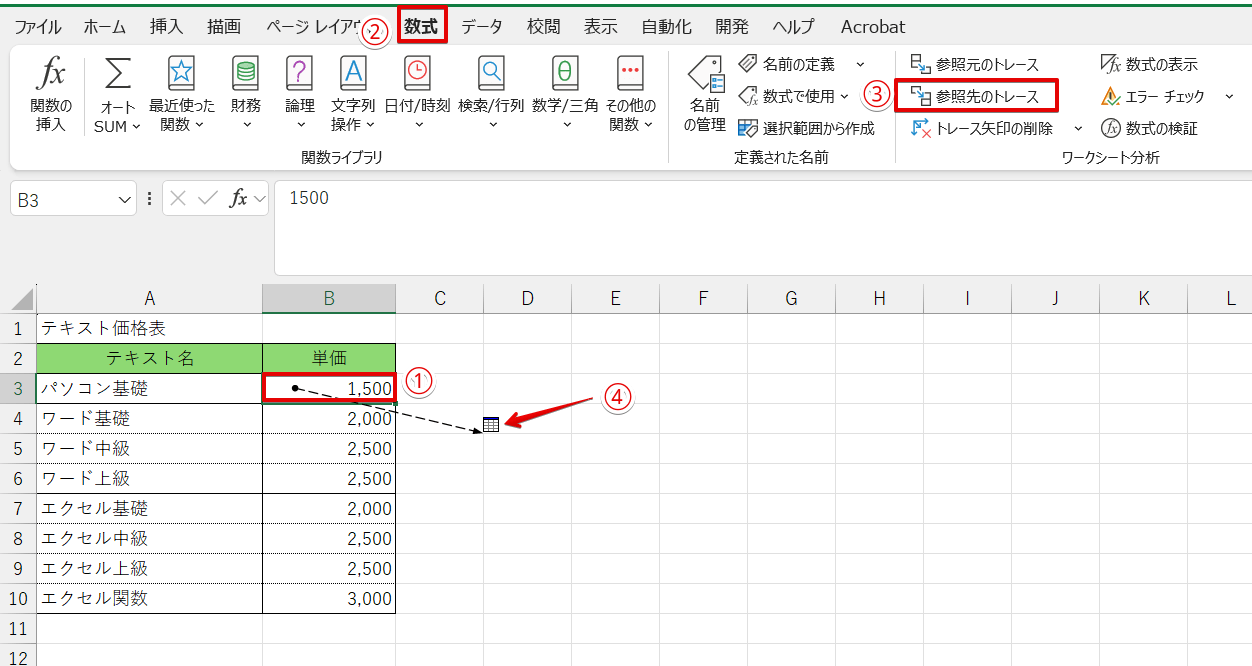Expand the Name Box dropdown arrow

(125, 199)
